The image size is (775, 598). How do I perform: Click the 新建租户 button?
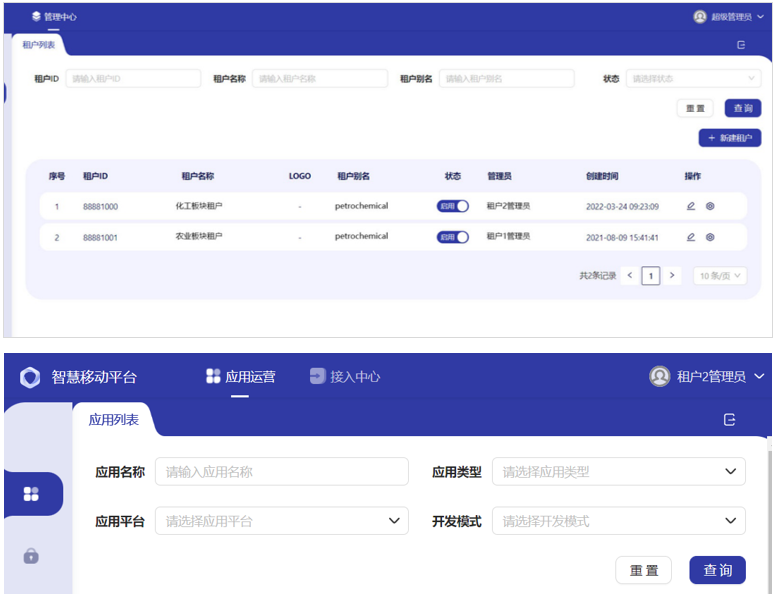point(729,138)
